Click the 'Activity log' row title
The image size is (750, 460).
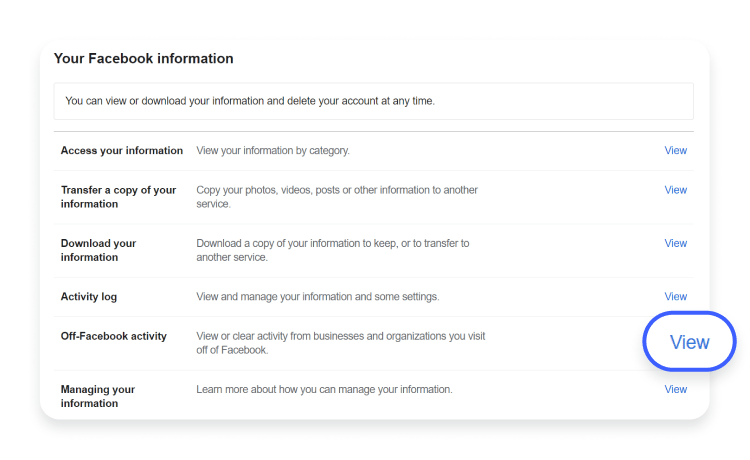(88, 297)
